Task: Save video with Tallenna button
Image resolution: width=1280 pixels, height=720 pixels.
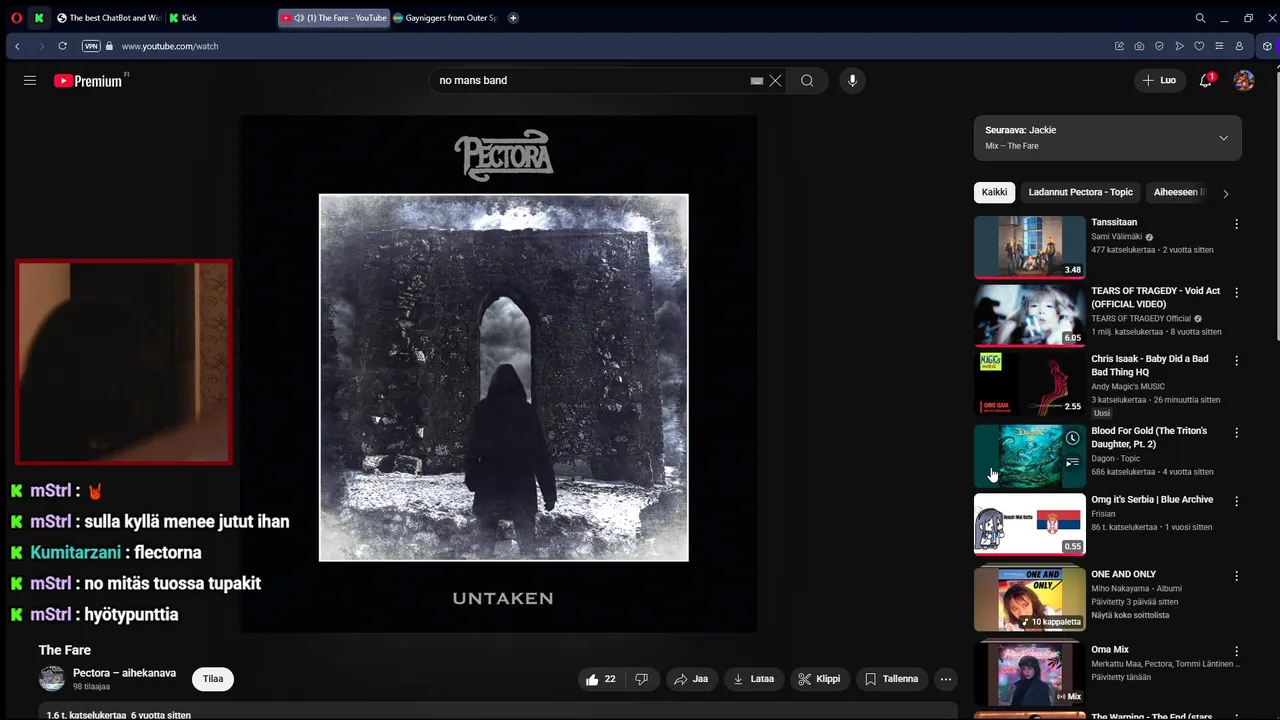Action: pos(891,679)
